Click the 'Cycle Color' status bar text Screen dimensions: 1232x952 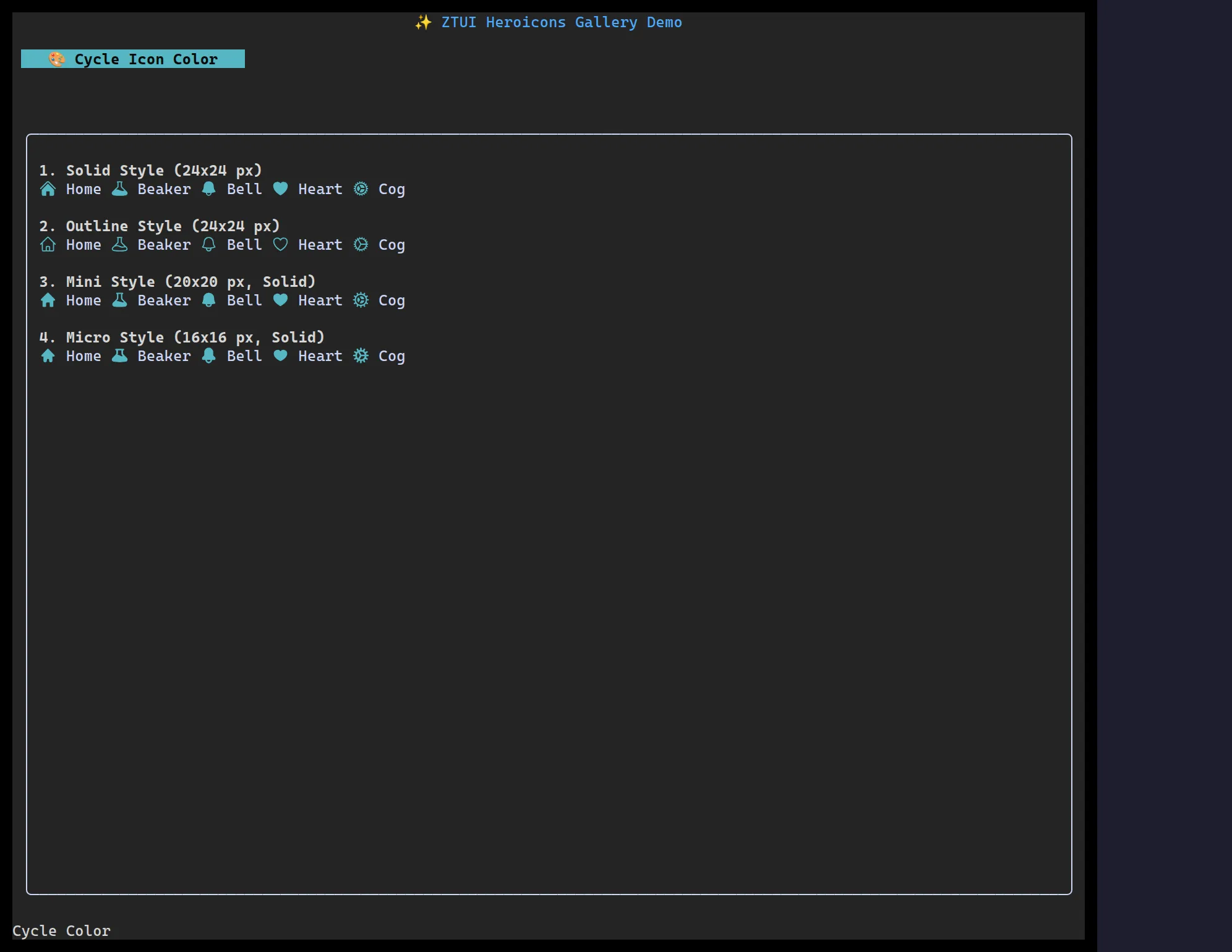[x=61, y=930]
